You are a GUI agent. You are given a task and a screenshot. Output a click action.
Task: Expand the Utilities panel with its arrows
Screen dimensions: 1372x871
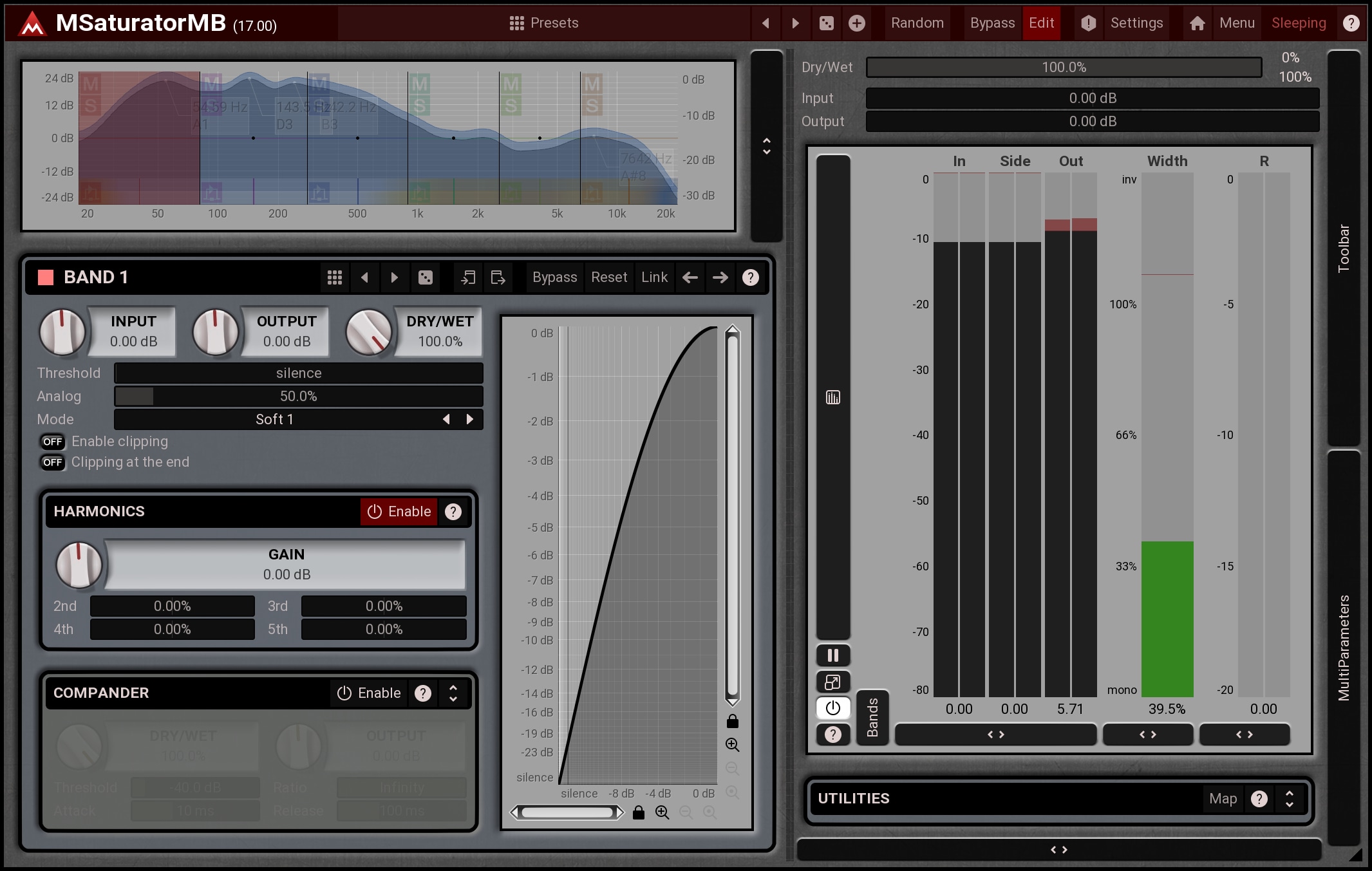point(1289,799)
